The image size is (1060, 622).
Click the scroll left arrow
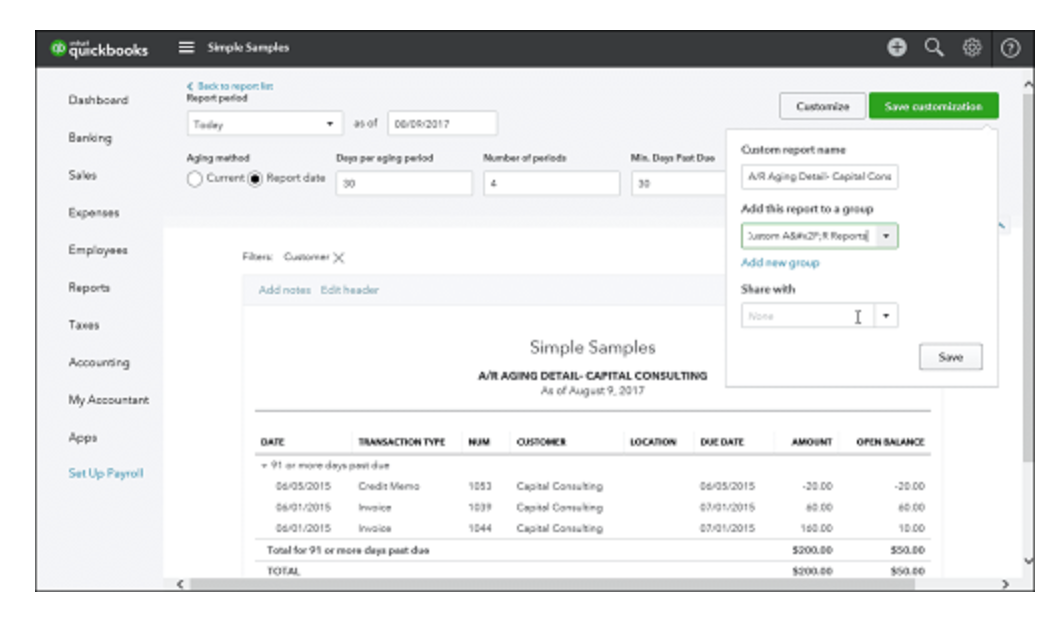[180, 584]
